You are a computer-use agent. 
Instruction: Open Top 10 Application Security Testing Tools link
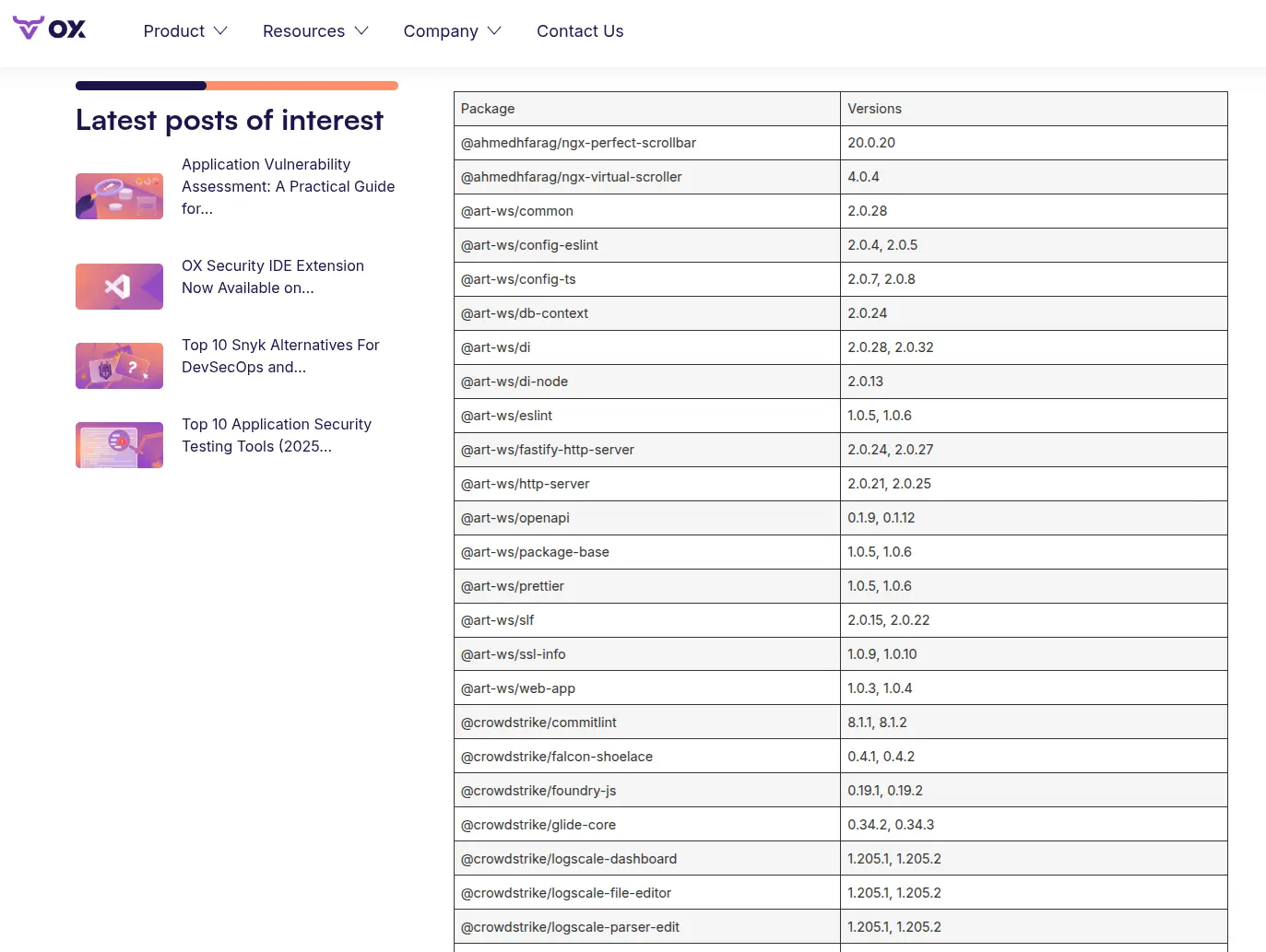(277, 435)
